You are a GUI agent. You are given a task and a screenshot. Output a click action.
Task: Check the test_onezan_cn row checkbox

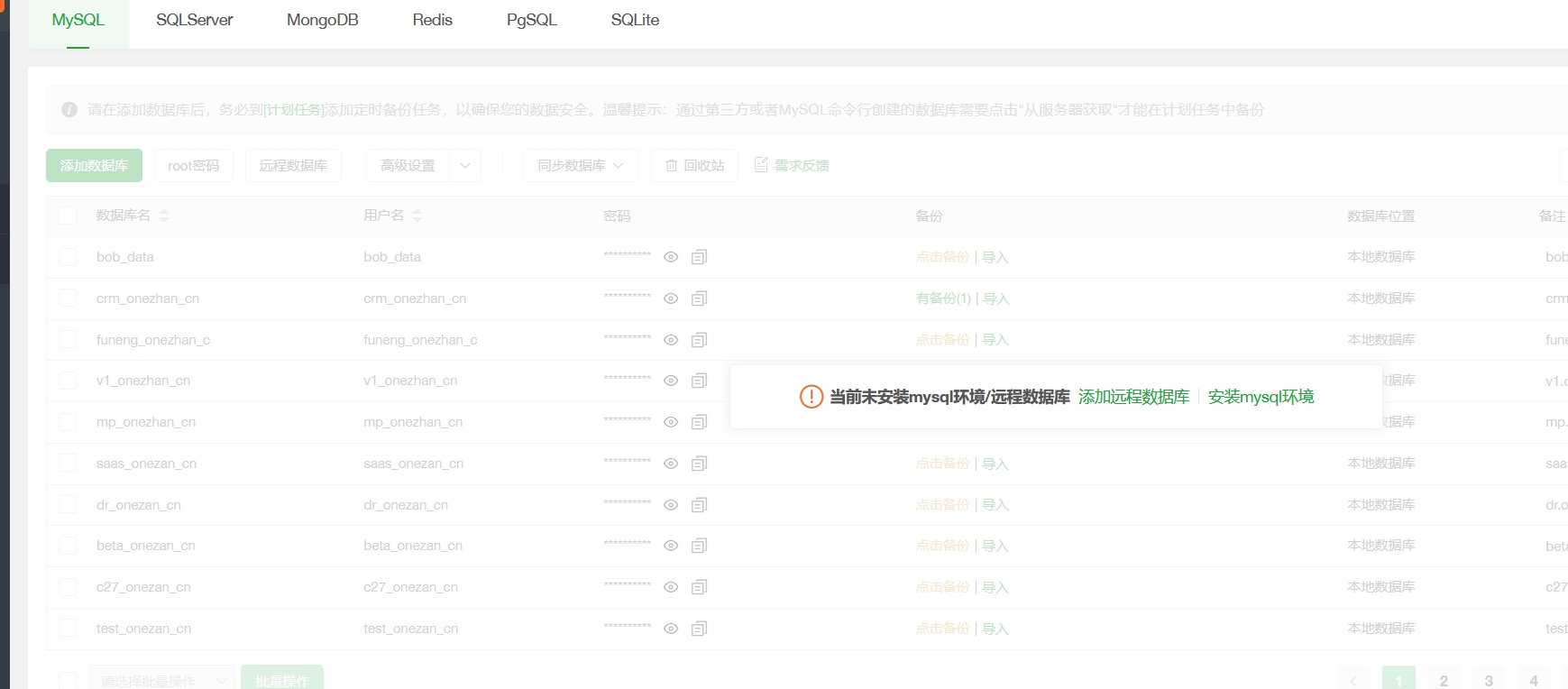(x=68, y=629)
